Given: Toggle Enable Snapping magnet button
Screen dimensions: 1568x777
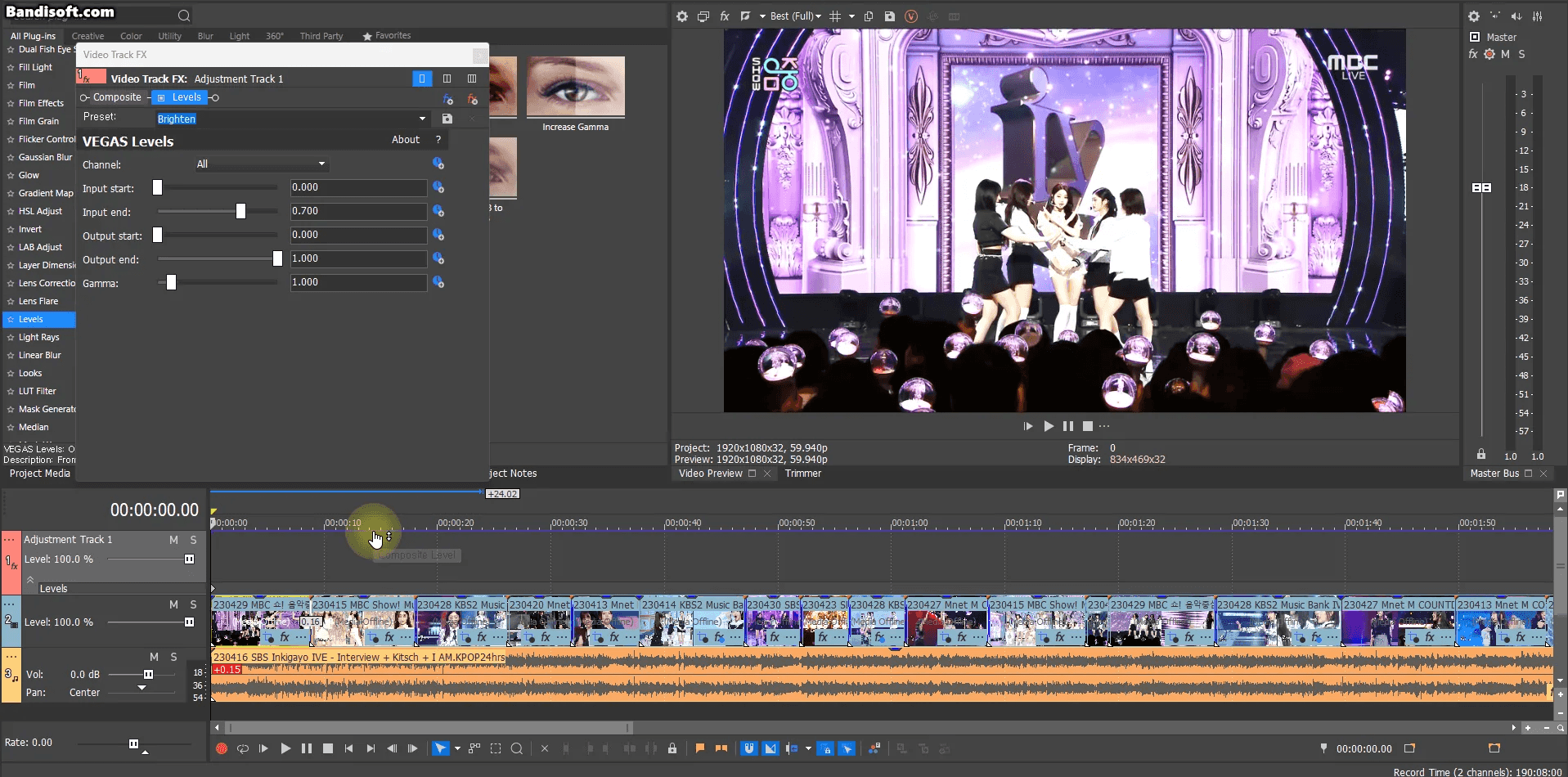Looking at the screenshot, I should [749, 748].
